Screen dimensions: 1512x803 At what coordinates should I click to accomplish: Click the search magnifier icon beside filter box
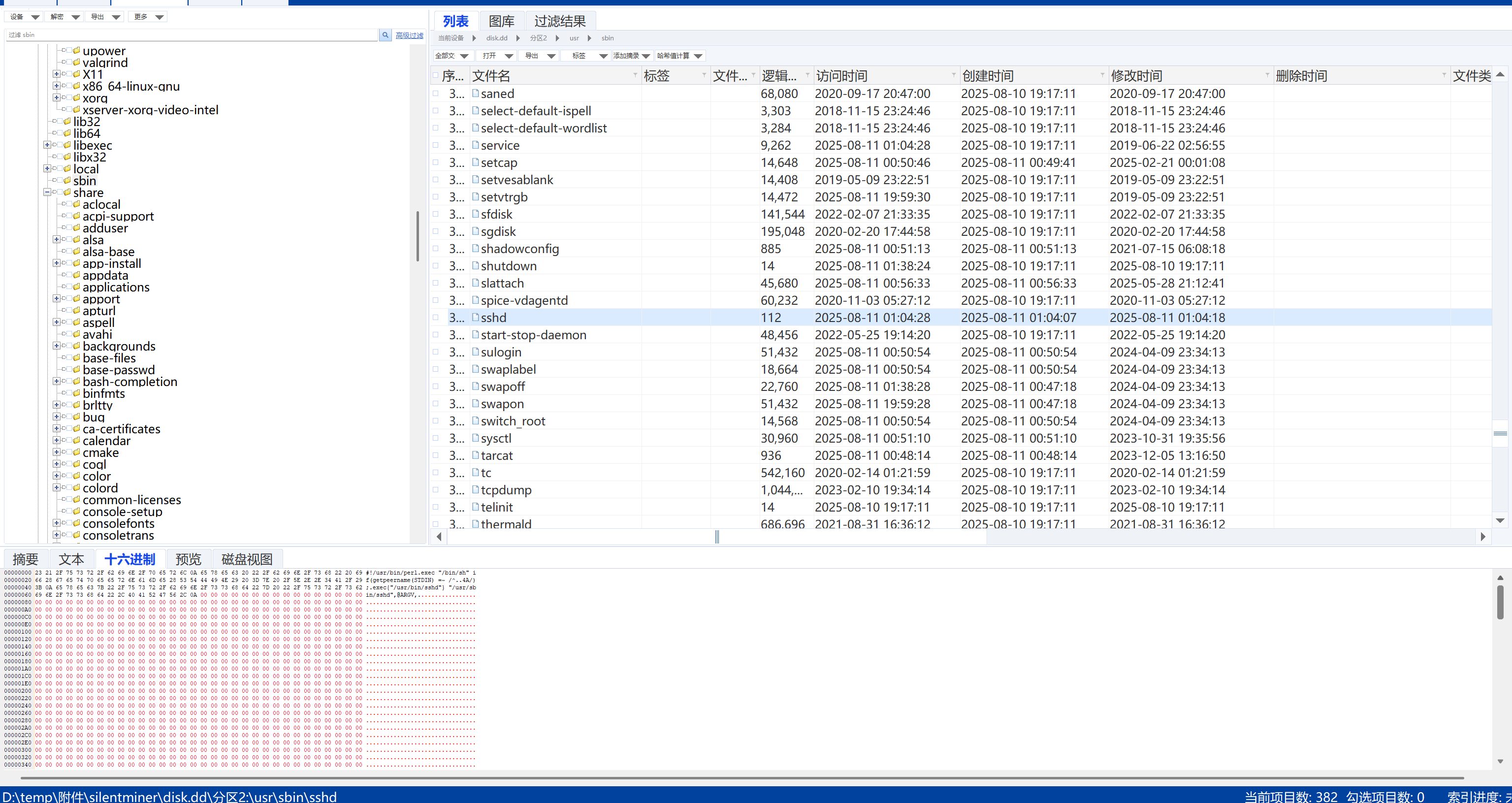(385, 35)
